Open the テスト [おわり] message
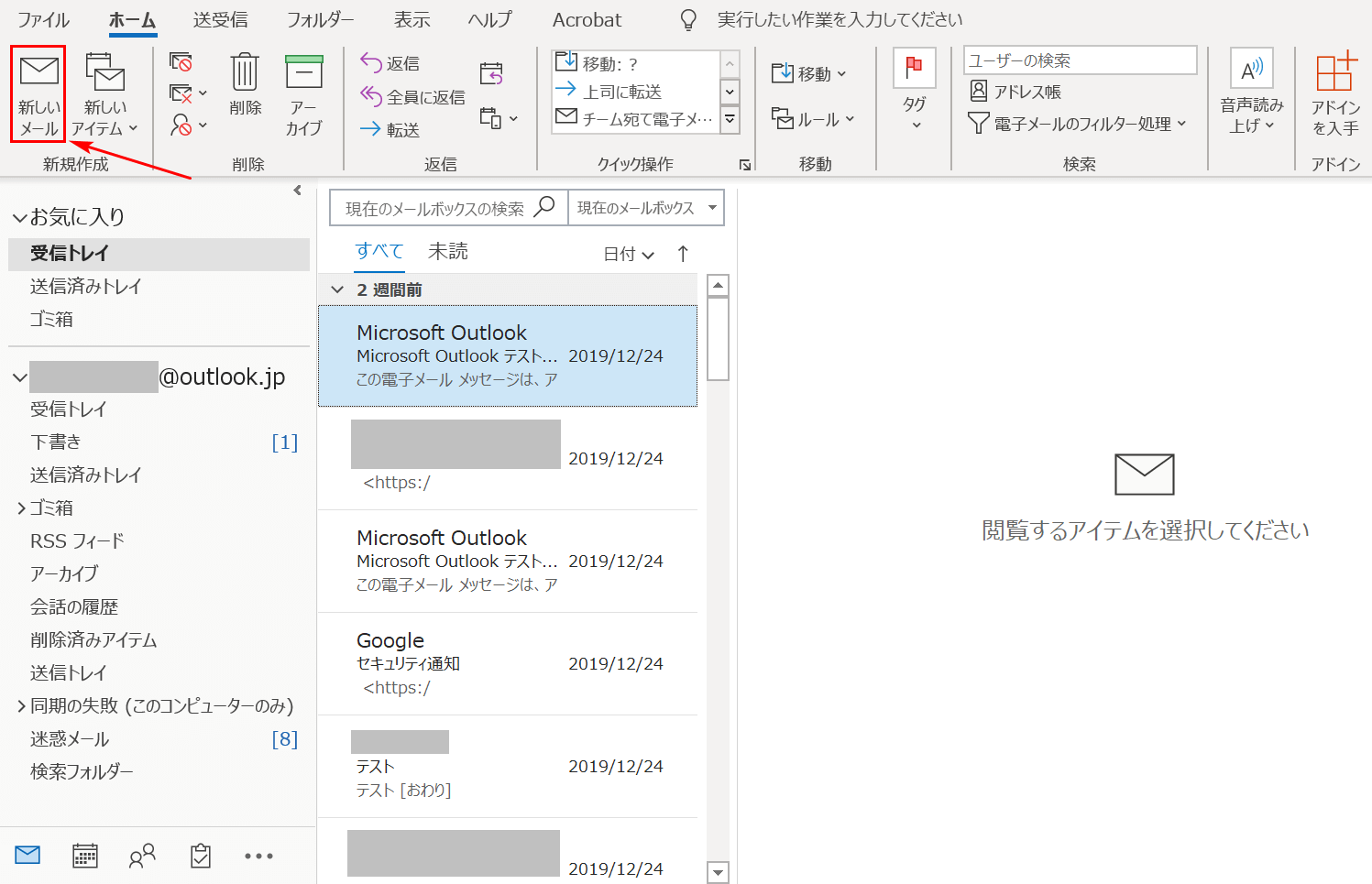The height and width of the screenshot is (884, 1372). [508, 767]
